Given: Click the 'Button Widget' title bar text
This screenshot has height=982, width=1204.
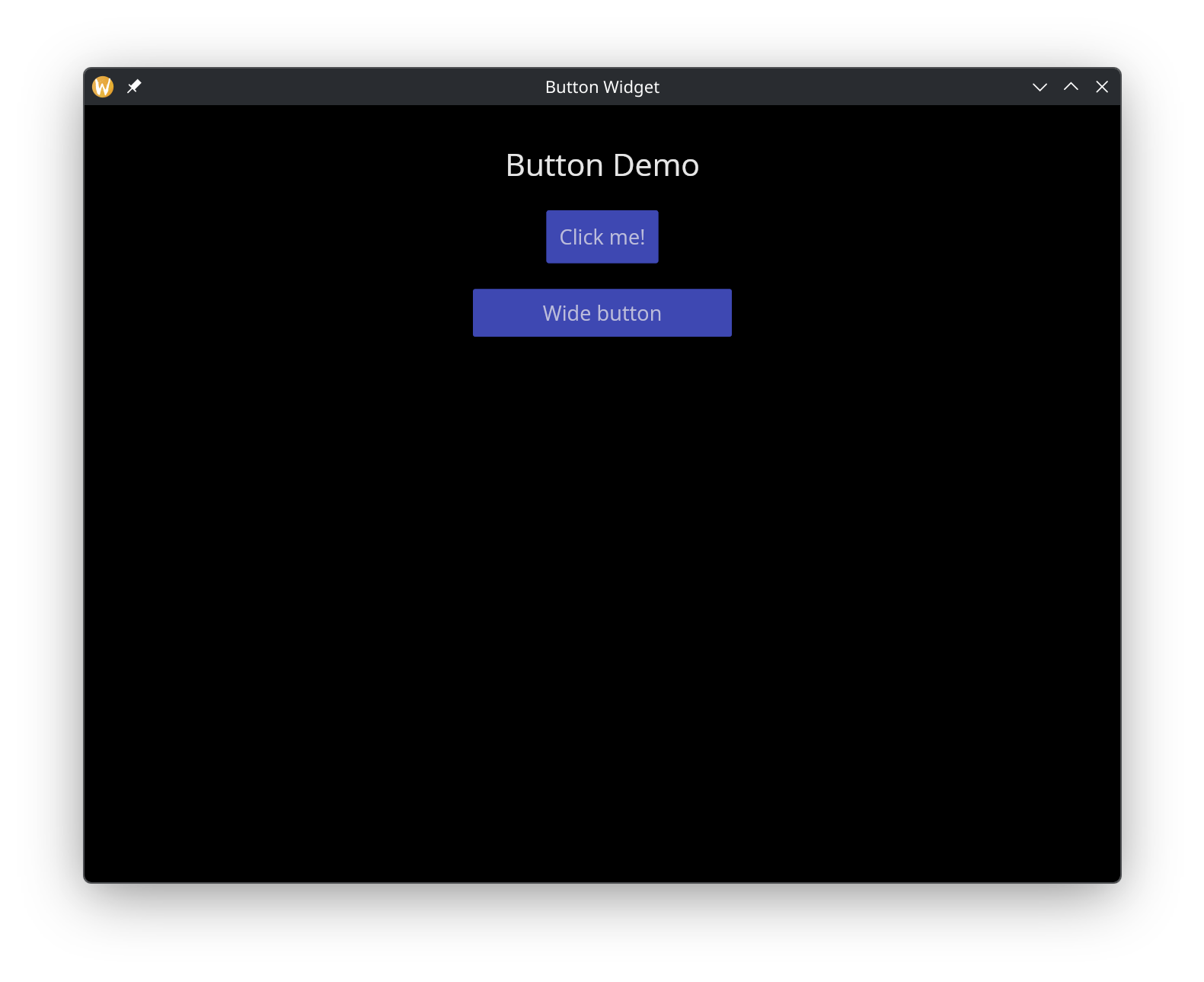Looking at the screenshot, I should pyautogui.click(x=602, y=87).
